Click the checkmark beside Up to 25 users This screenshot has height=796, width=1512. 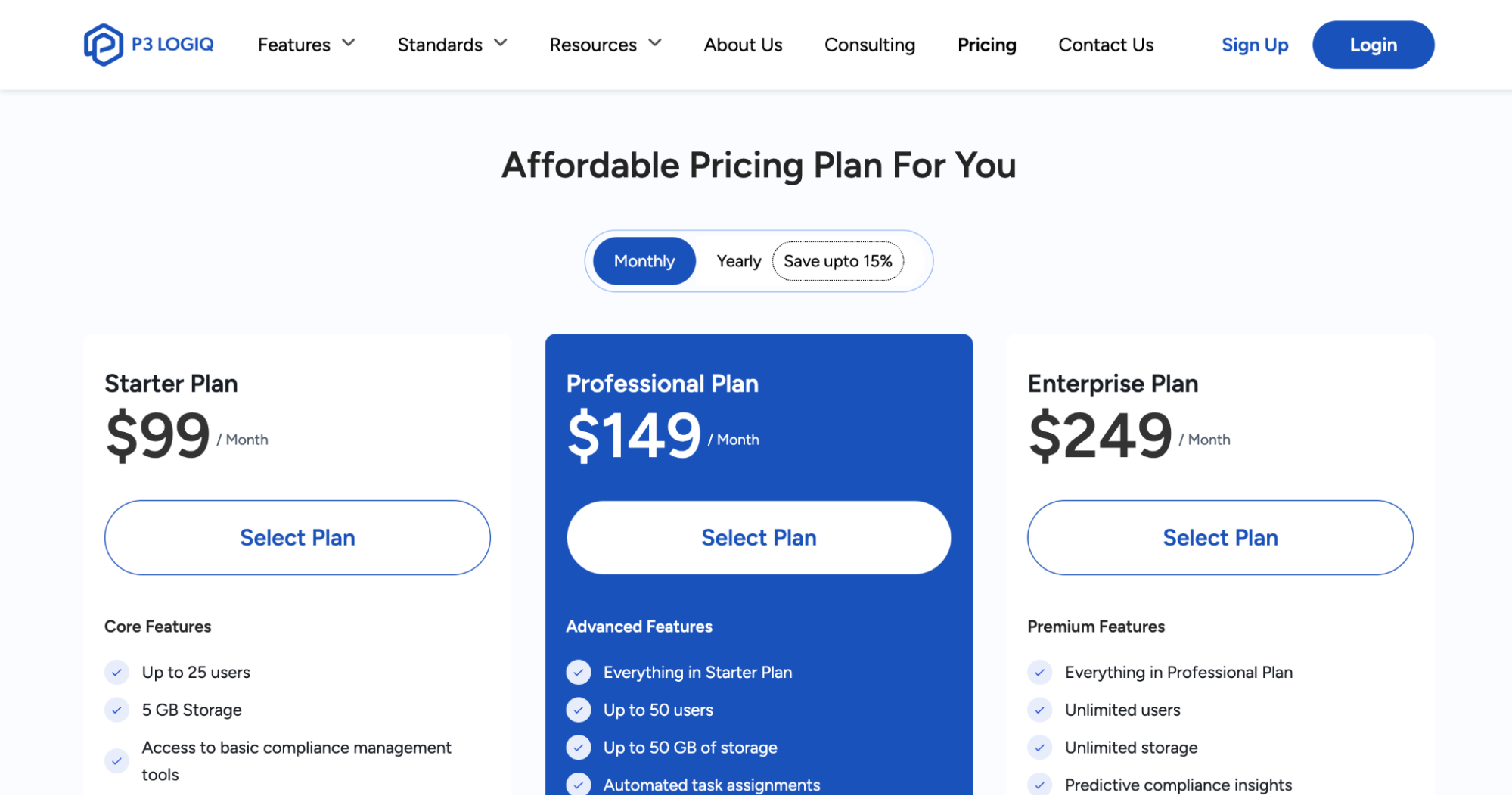(x=116, y=672)
